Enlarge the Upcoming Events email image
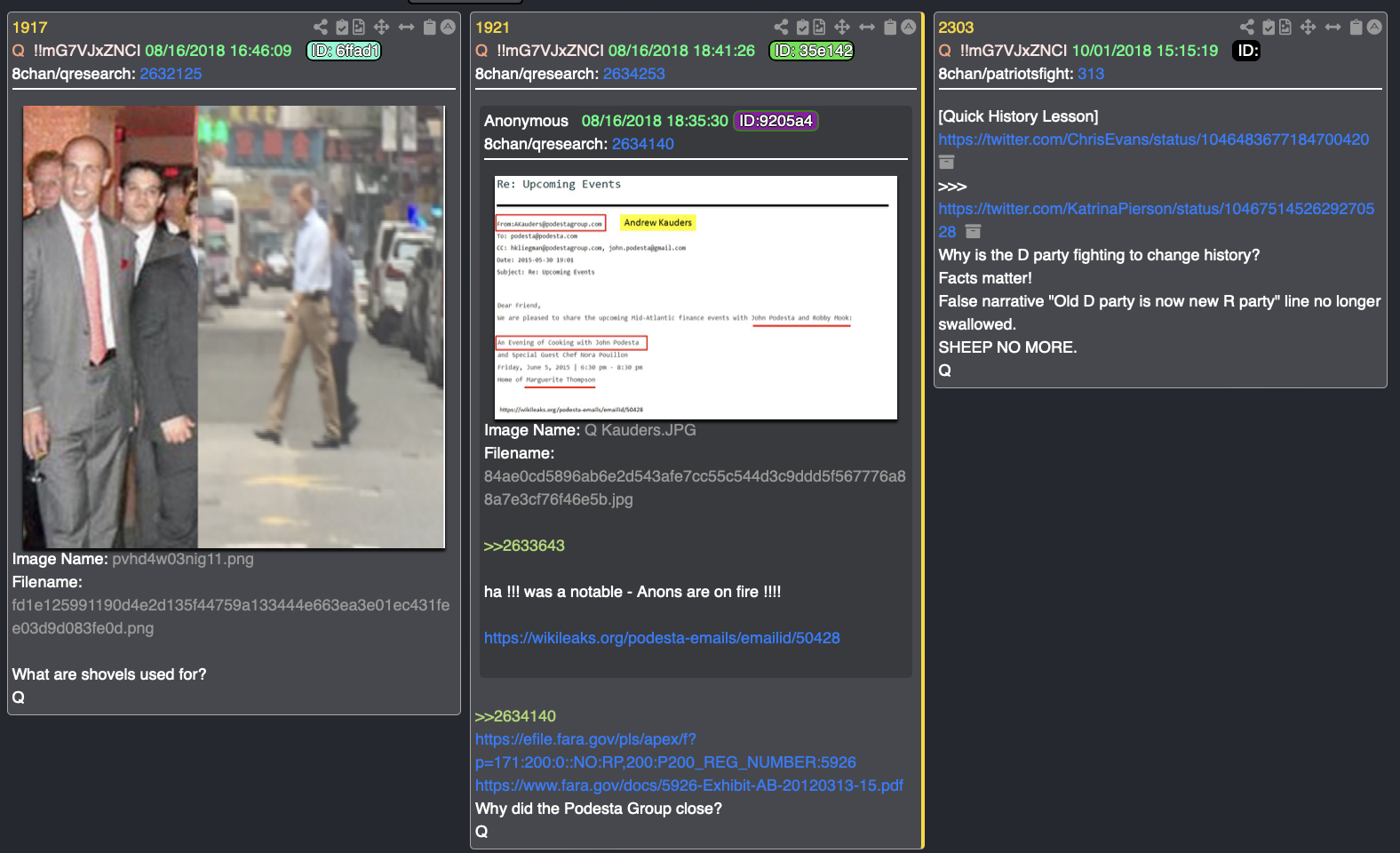Screen dimensions: 1400x853 pos(696,297)
